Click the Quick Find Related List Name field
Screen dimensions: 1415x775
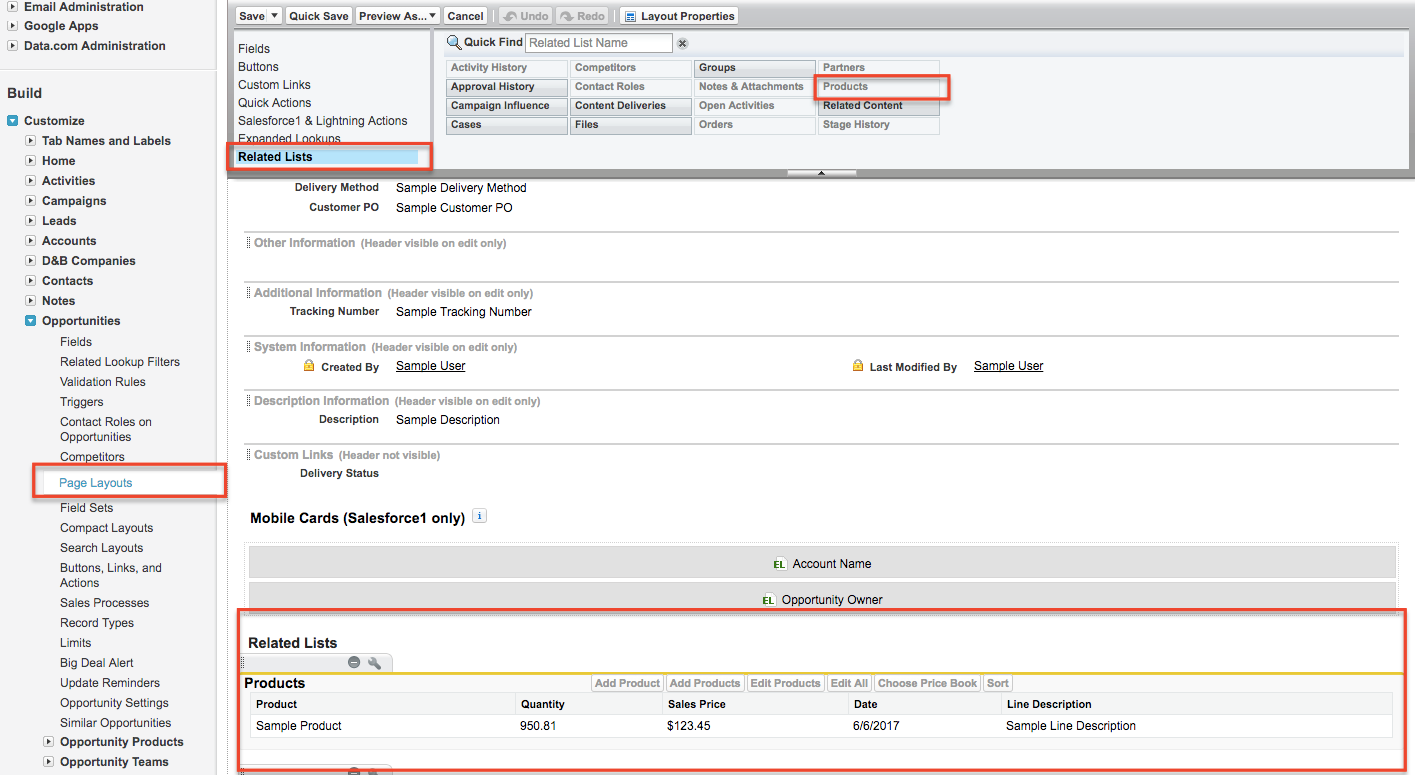click(598, 43)
